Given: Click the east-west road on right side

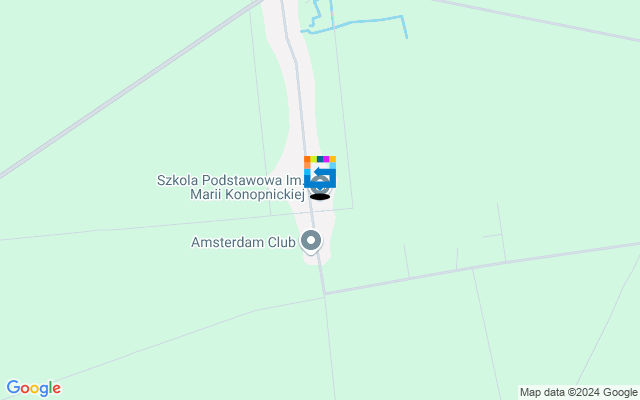Looking at the screenshot, I should [482, 268].
